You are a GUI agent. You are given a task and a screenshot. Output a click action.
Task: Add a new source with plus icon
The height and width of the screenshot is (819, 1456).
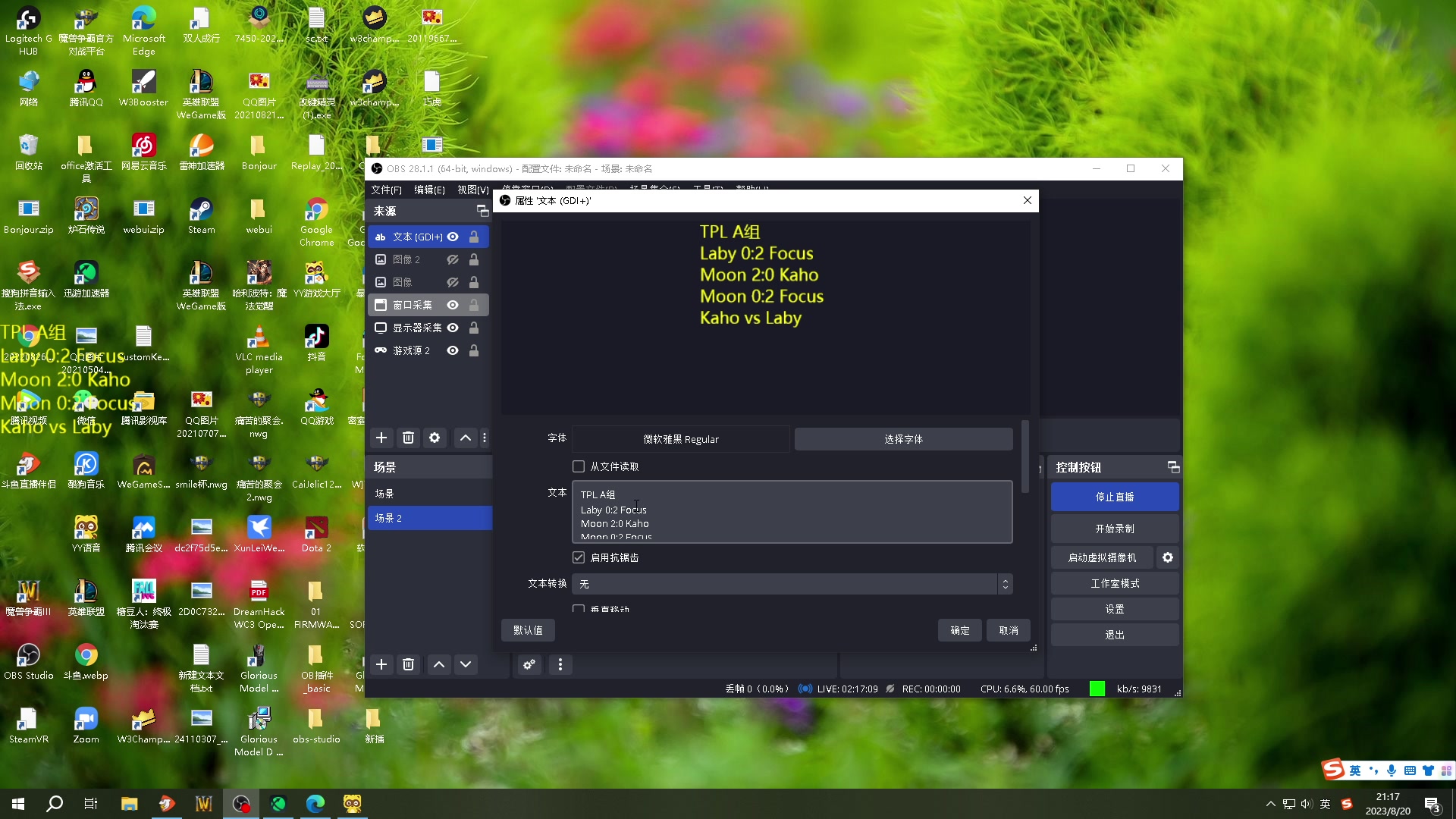(381, 438)
